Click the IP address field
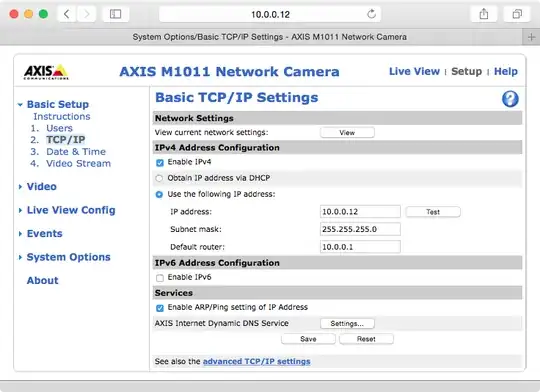Screen dimensions: 540x392 click(x=360, y=212)
